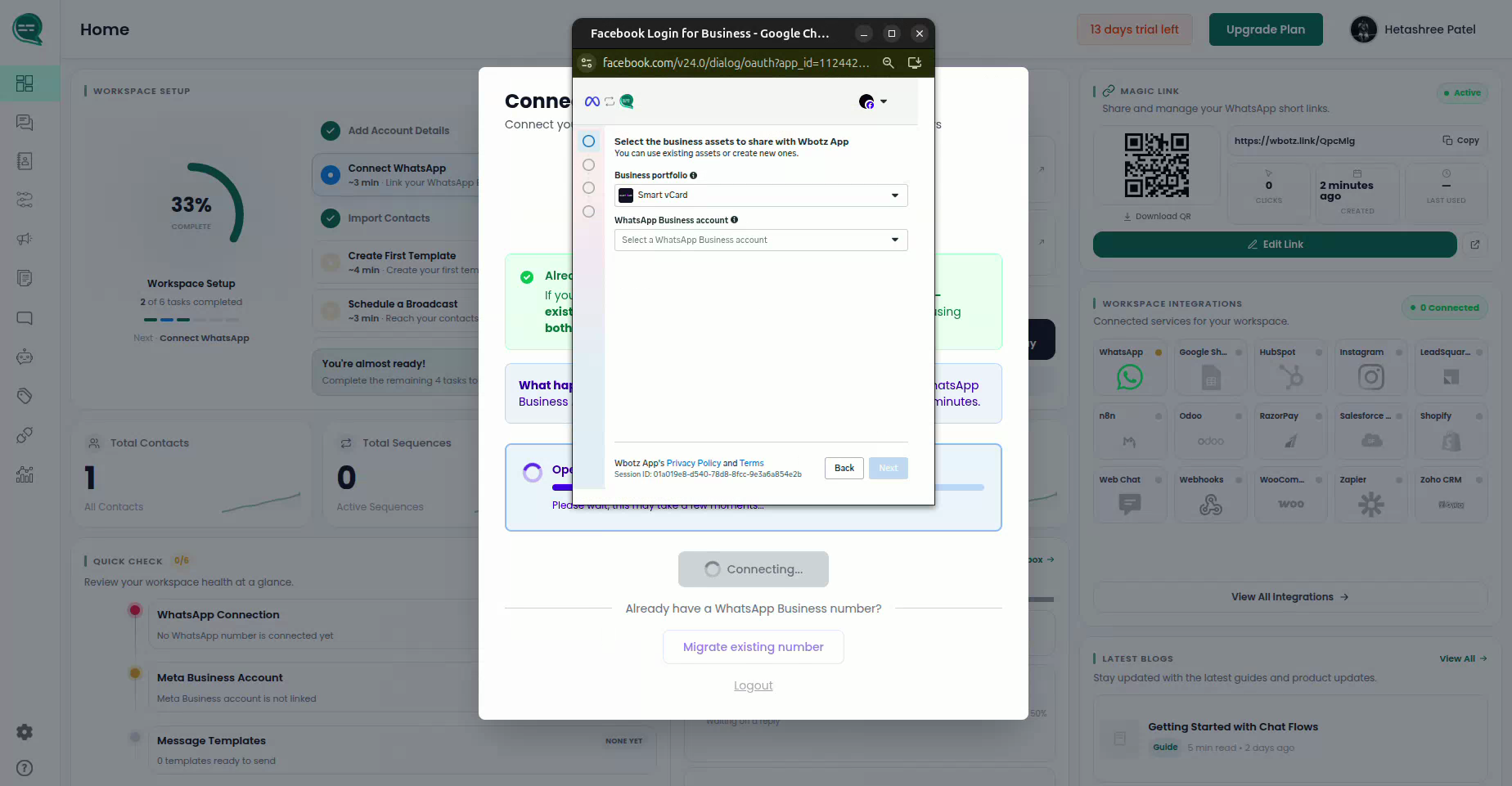The height and width of the screenshot is (786, 1512).
Task: Open the contacts sidebar icon
Action: coord(25,161)
